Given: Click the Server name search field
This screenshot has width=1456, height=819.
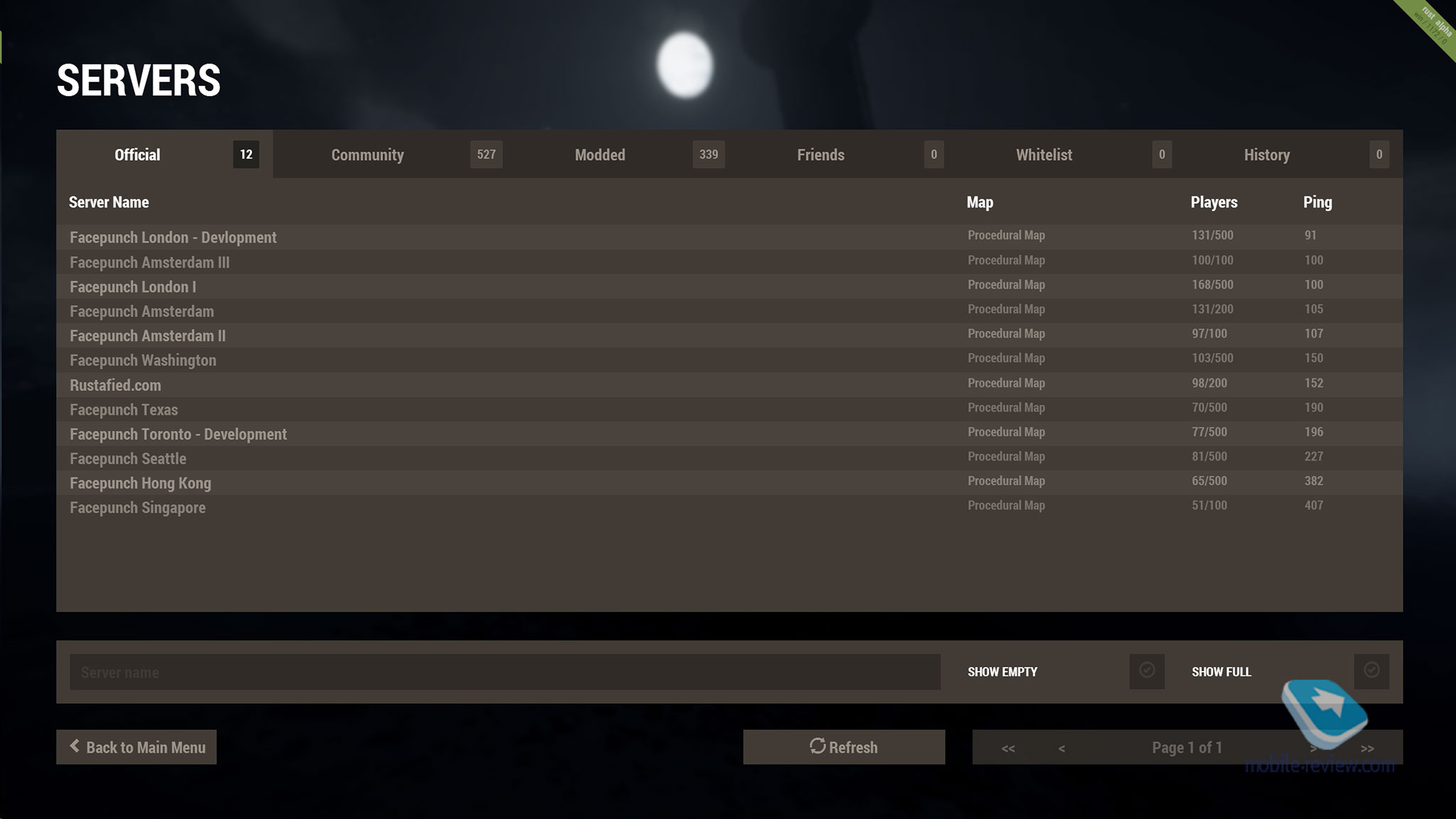Looking at the screenshot, I should pos(505,672).
